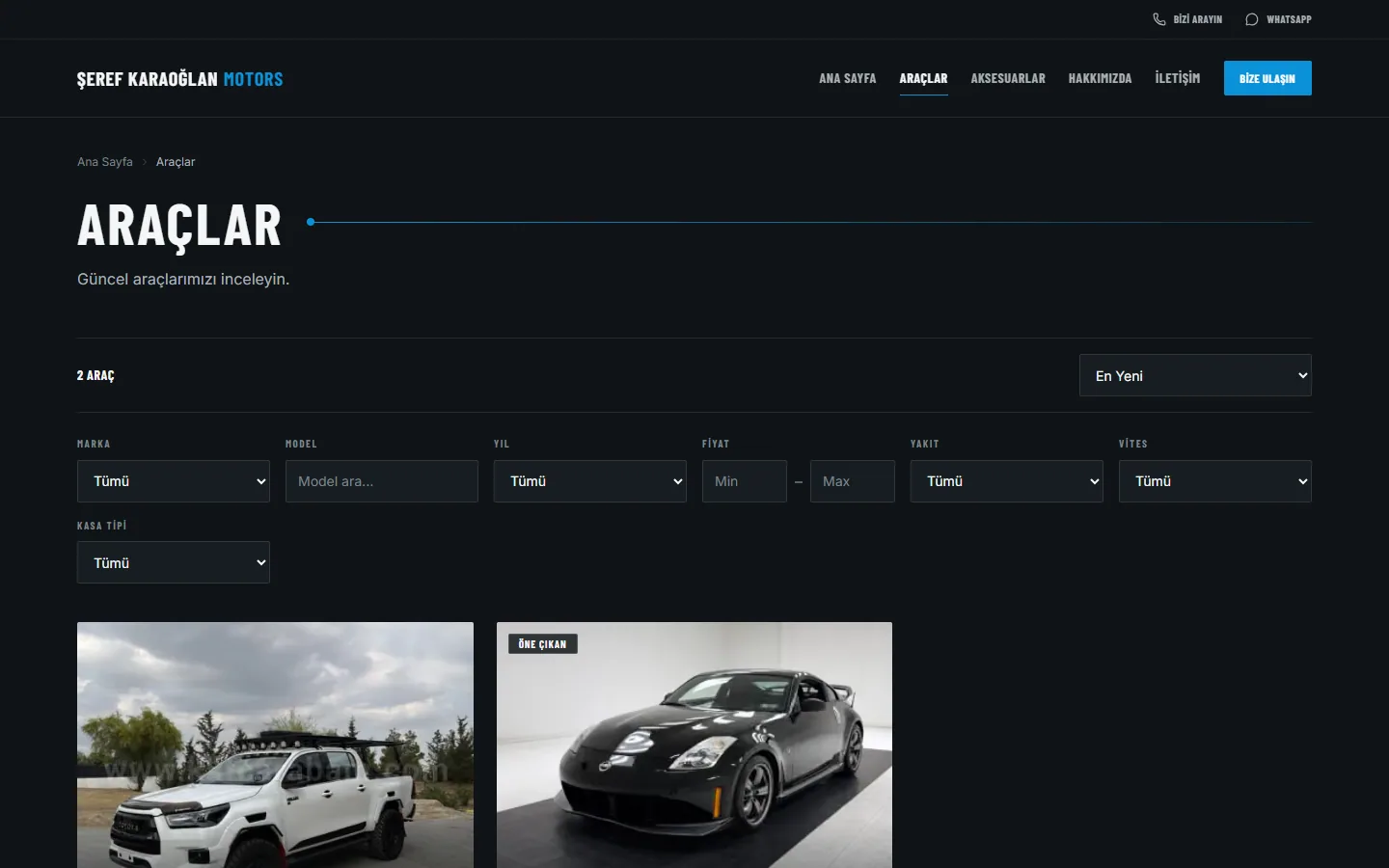Open the WhatsApp link

[x=1278, y=19]
